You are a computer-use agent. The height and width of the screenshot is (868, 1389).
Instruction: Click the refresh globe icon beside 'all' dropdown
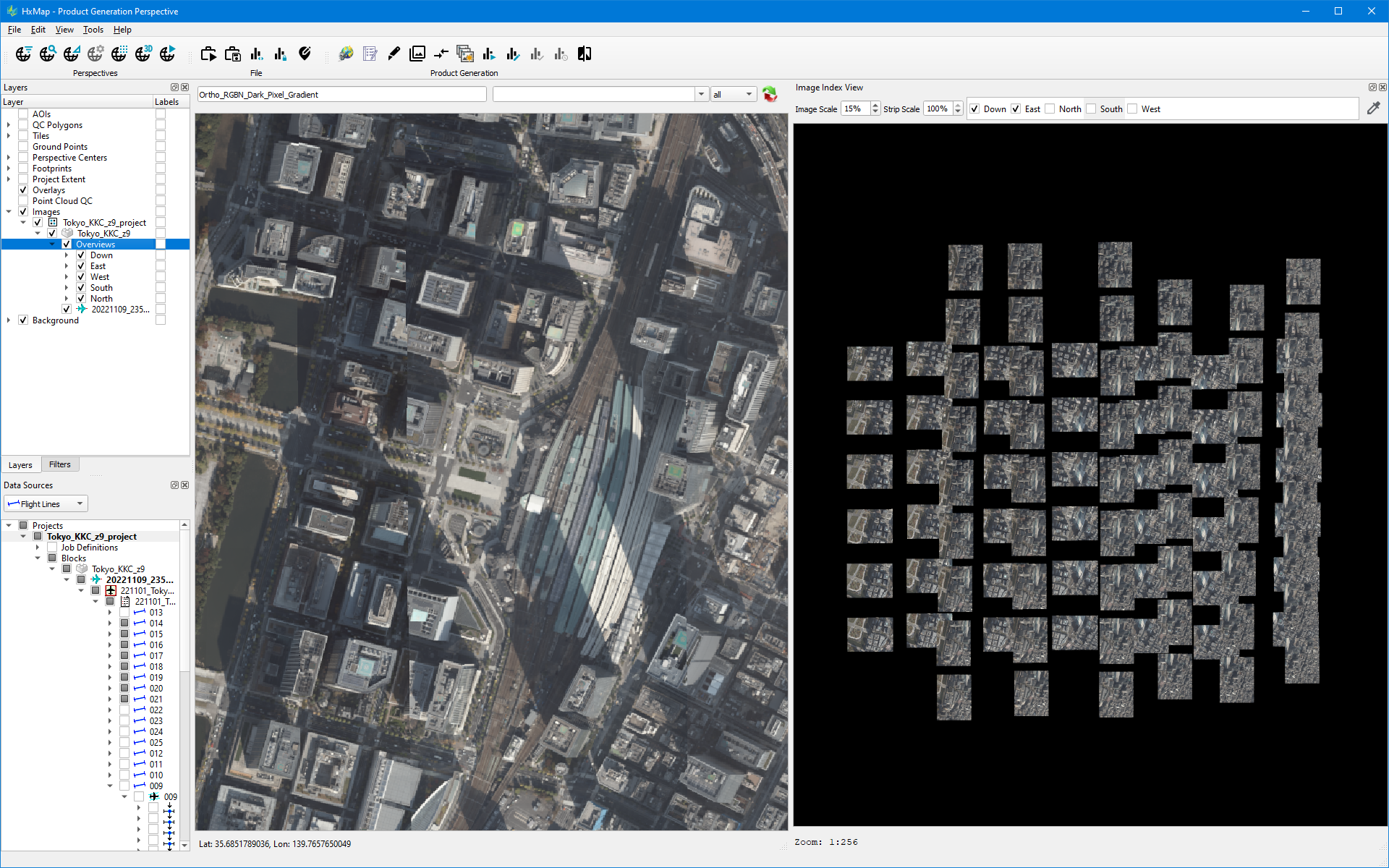pyautogui.click(x=770, y=94)
